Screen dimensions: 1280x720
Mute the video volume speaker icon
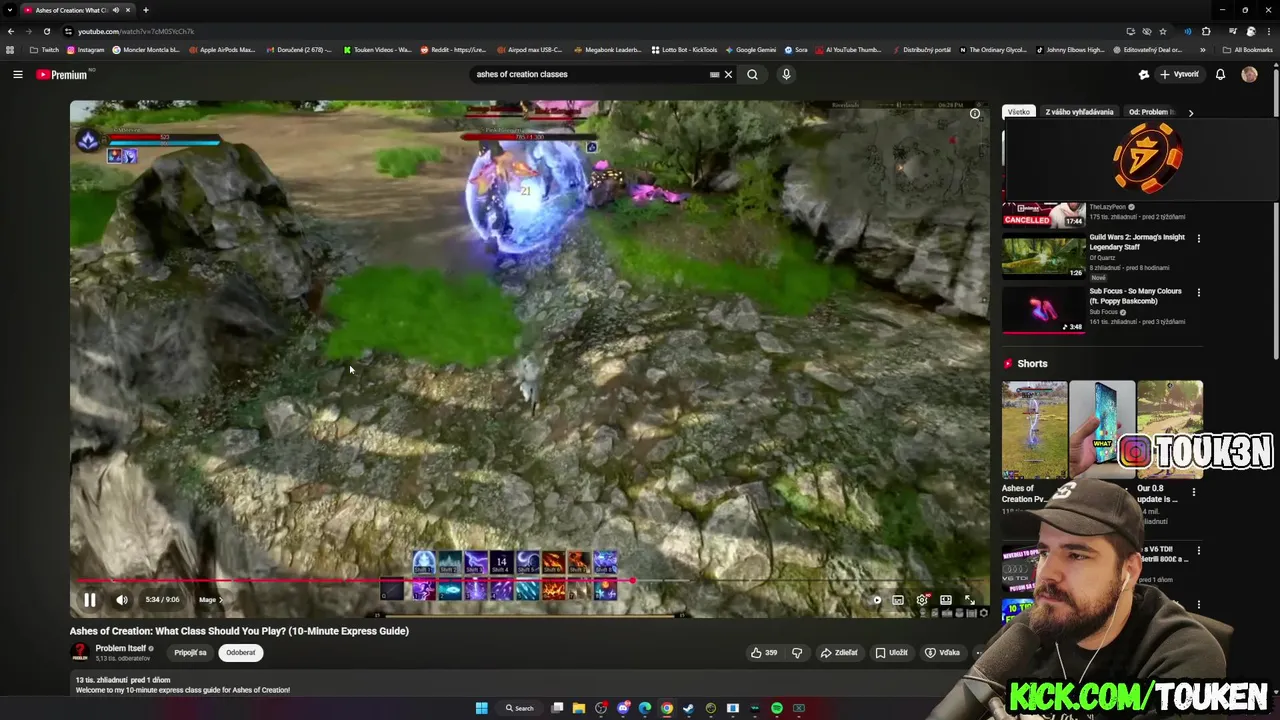(122, 600)
